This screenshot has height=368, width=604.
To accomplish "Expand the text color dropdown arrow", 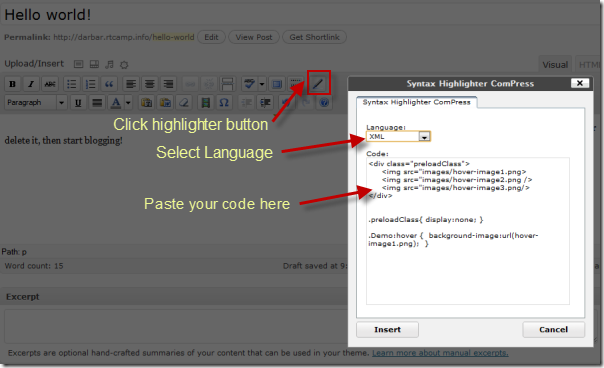I will [128, 103].
